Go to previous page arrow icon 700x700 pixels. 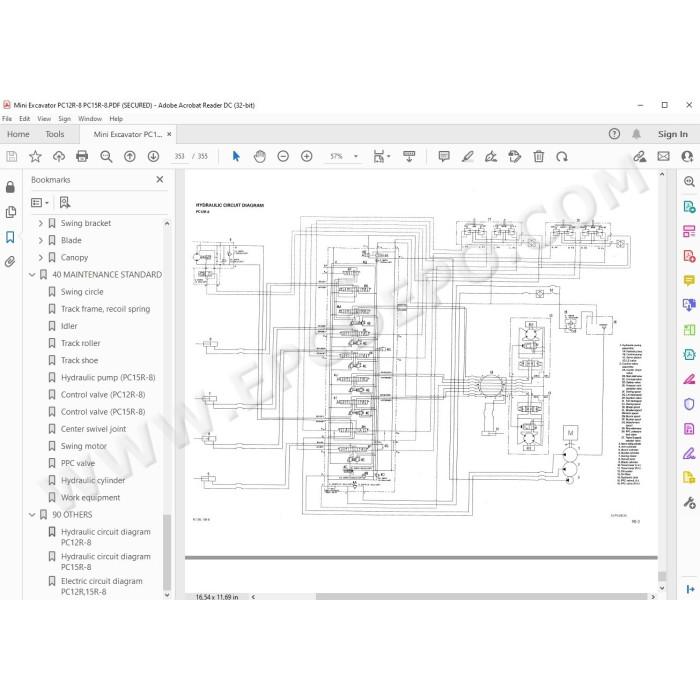[130, 156]
